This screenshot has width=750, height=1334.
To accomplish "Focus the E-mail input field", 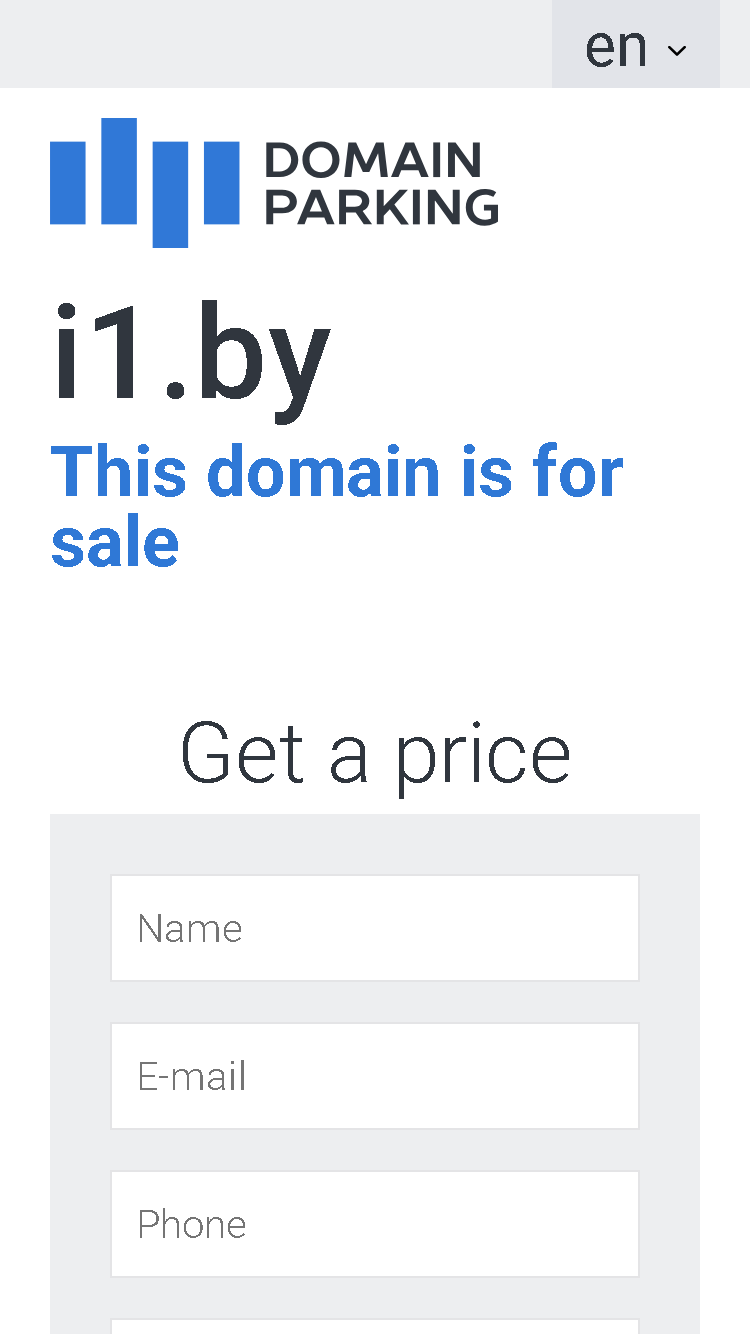I will click(375, 1076).
